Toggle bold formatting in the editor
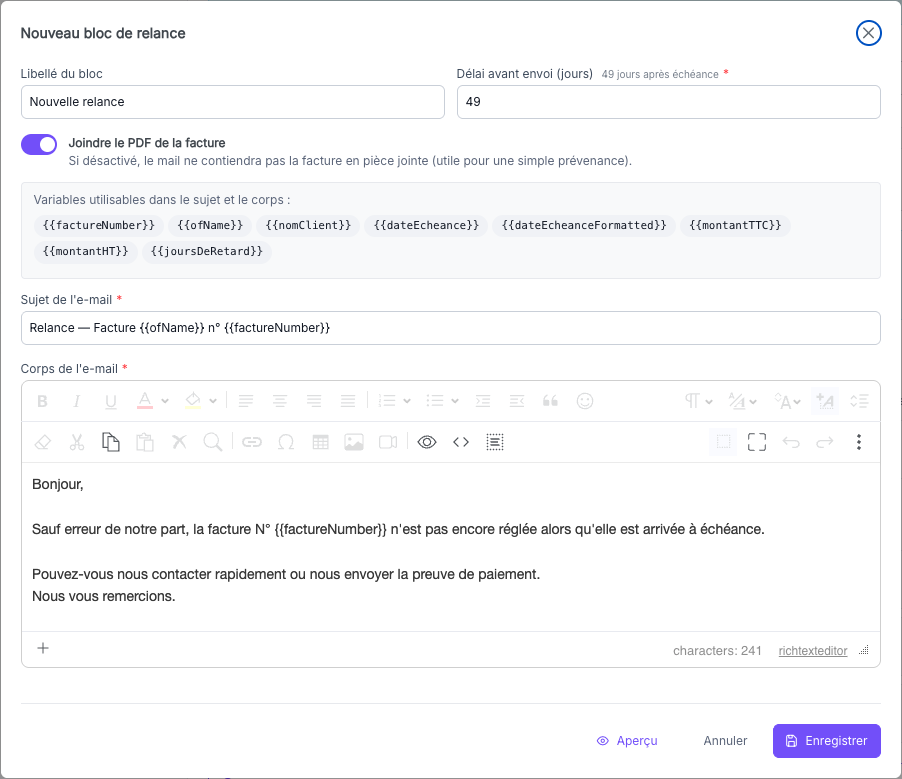The image size is (902, 779). click(43, 401)
